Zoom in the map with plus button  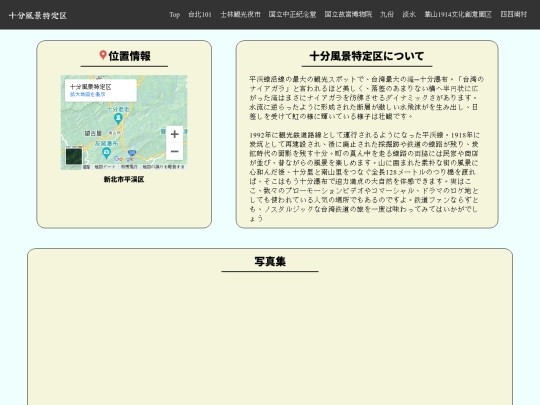click(x=175, y=134)
